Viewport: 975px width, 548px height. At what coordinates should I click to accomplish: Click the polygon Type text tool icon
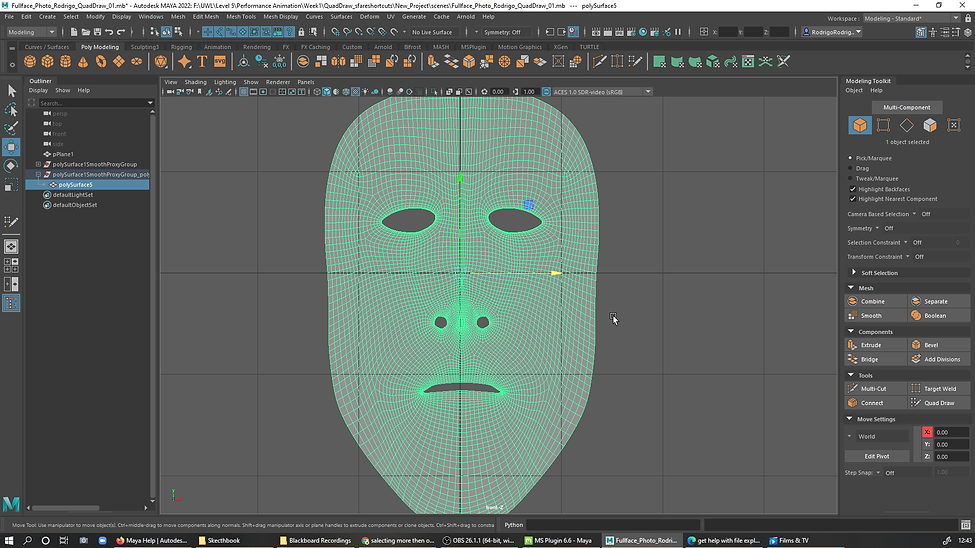pyautogui.click(x=202, y=61)
